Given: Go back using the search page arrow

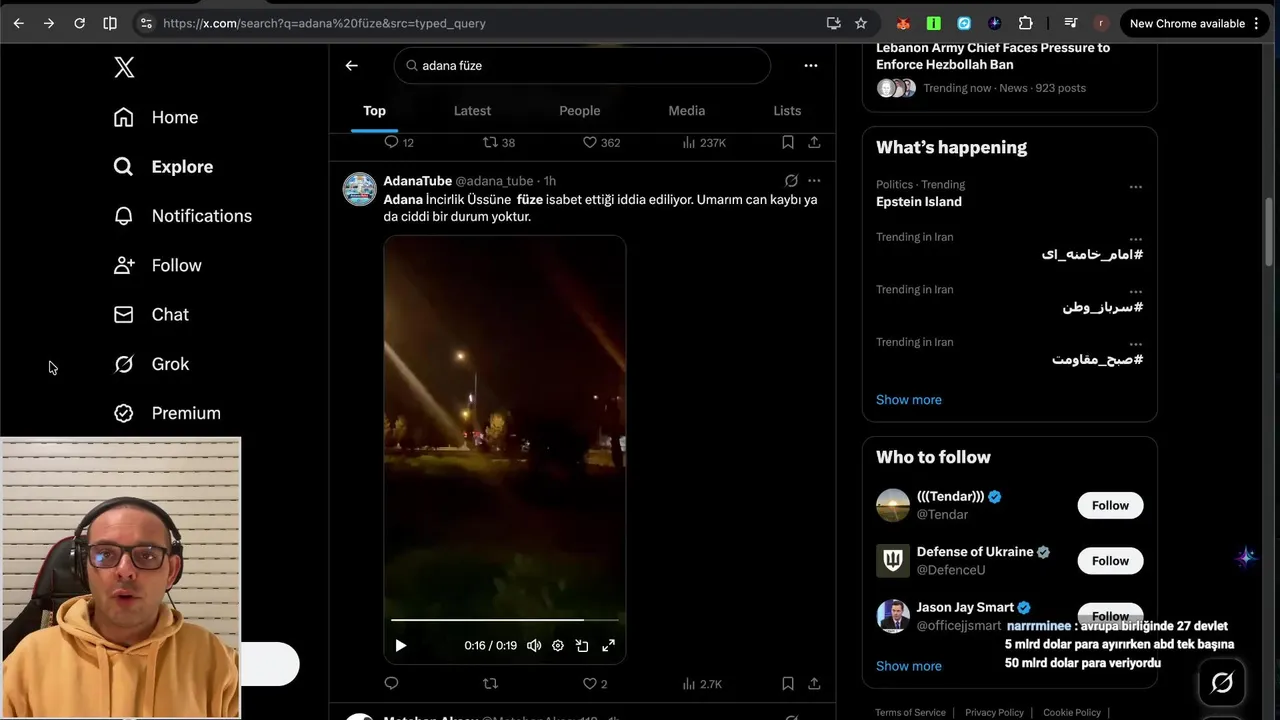Looking at the screenshot, I should coord(351,65).
